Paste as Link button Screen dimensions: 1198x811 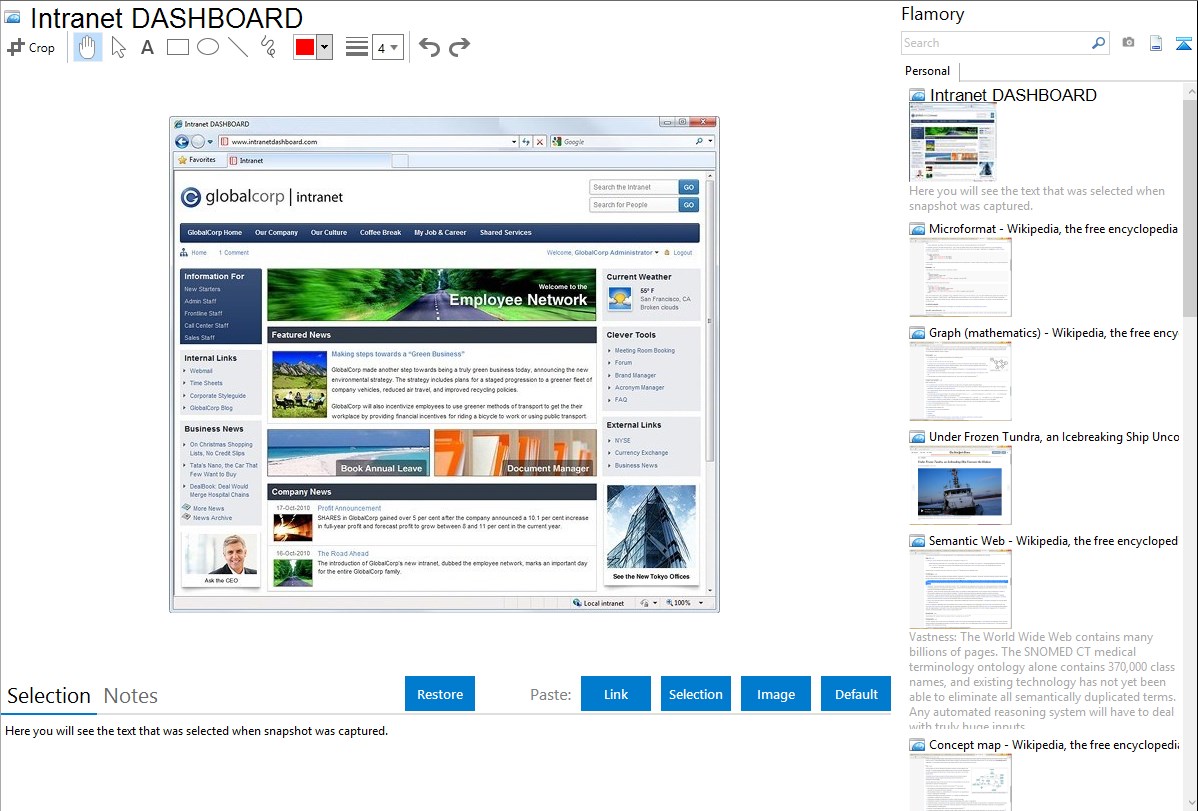tap(616, 694)
